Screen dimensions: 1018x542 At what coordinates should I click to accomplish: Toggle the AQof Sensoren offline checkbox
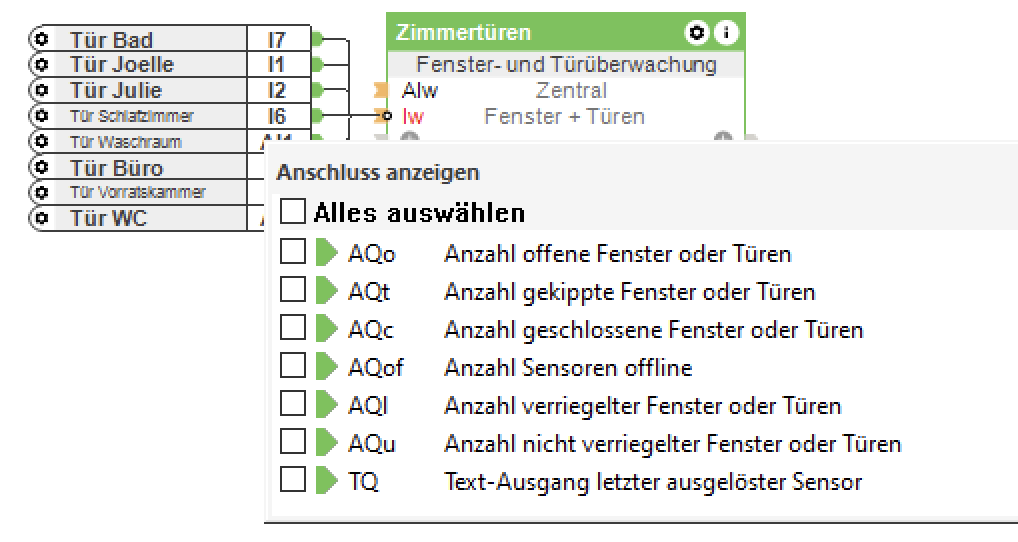click(293, 368)
